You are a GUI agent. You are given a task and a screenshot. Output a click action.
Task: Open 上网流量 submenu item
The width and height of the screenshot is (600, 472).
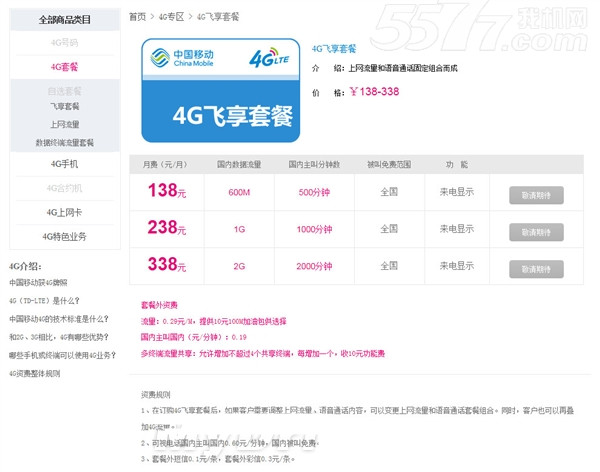65,124
